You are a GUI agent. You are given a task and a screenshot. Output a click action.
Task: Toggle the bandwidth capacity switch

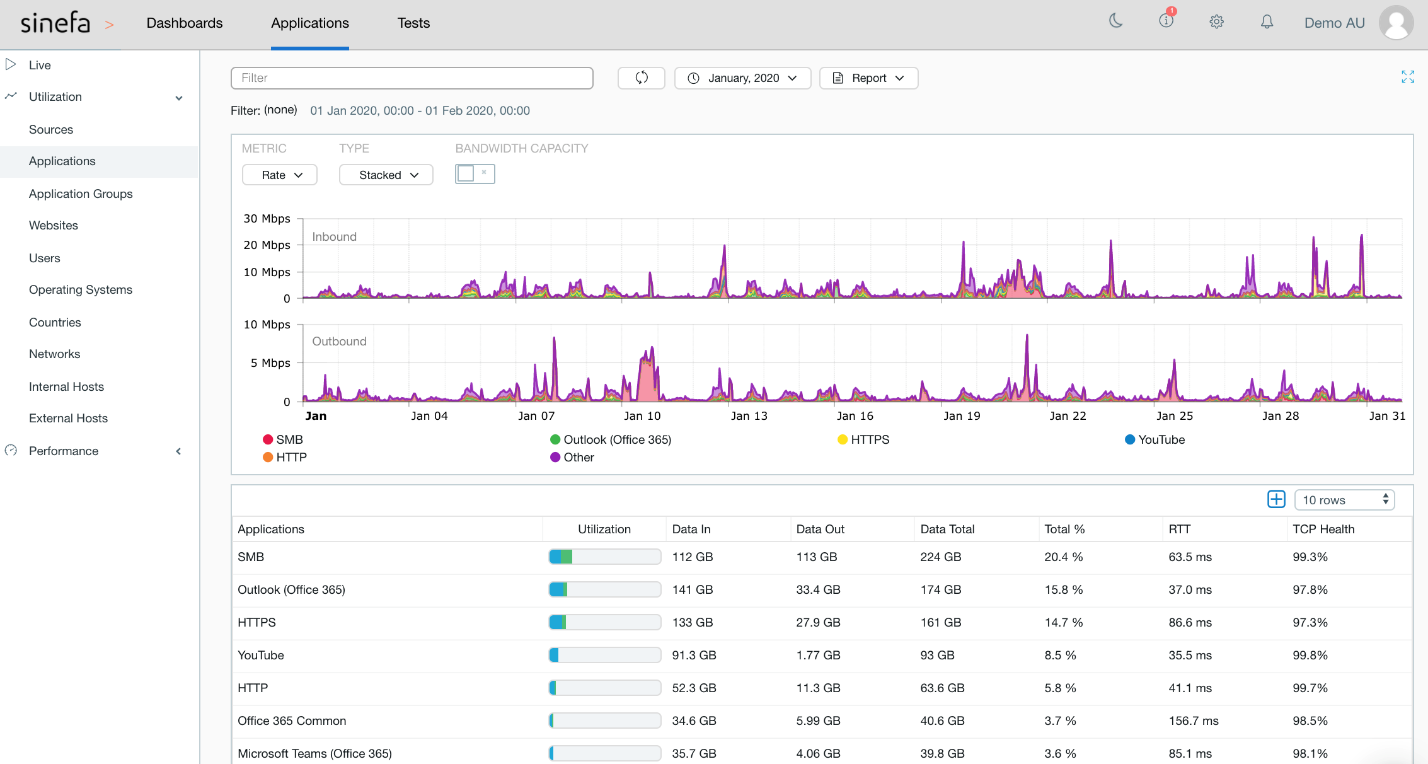[x=474, y=174]
